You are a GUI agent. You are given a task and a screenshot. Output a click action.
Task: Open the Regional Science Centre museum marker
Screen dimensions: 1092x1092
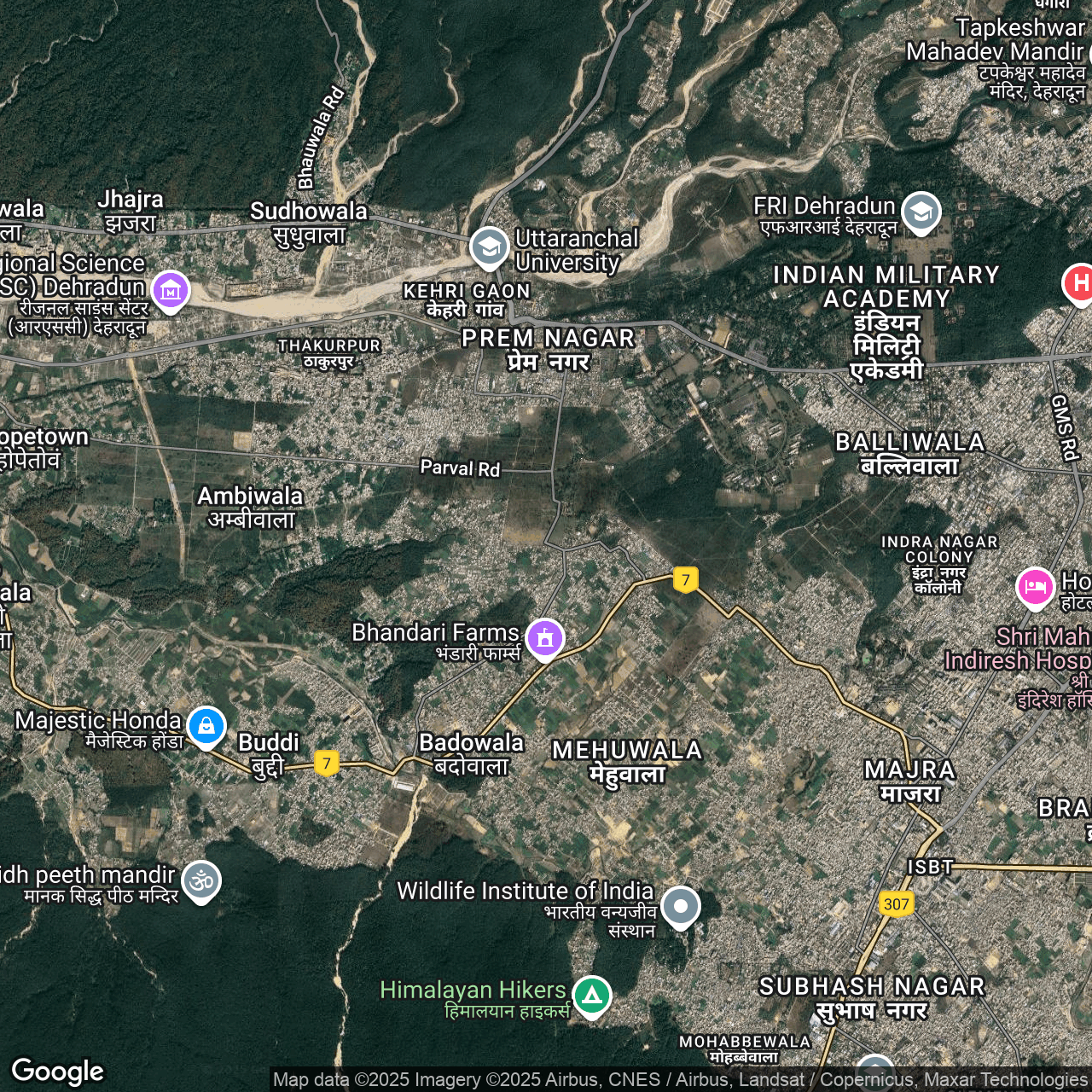[x=171, y=290]
